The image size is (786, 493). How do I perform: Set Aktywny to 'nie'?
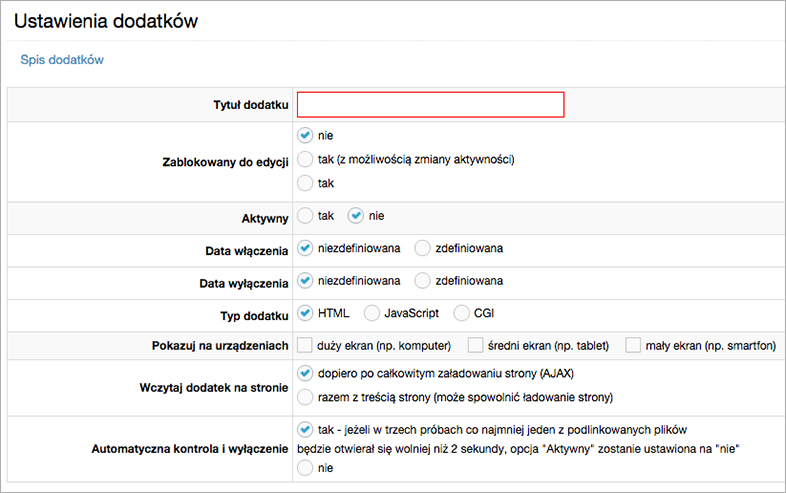coord(355,216)
